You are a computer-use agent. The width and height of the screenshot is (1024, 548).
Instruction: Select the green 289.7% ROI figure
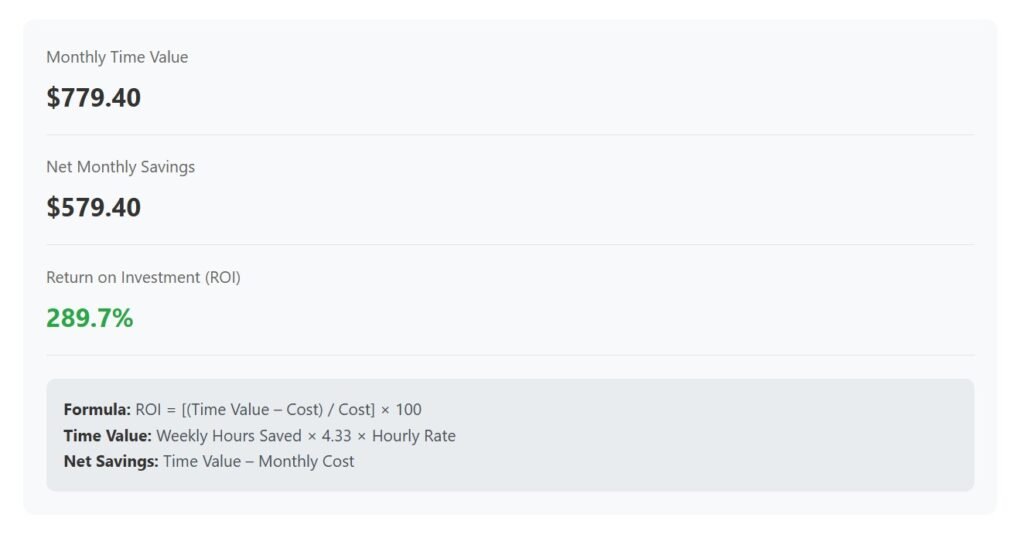89,318
